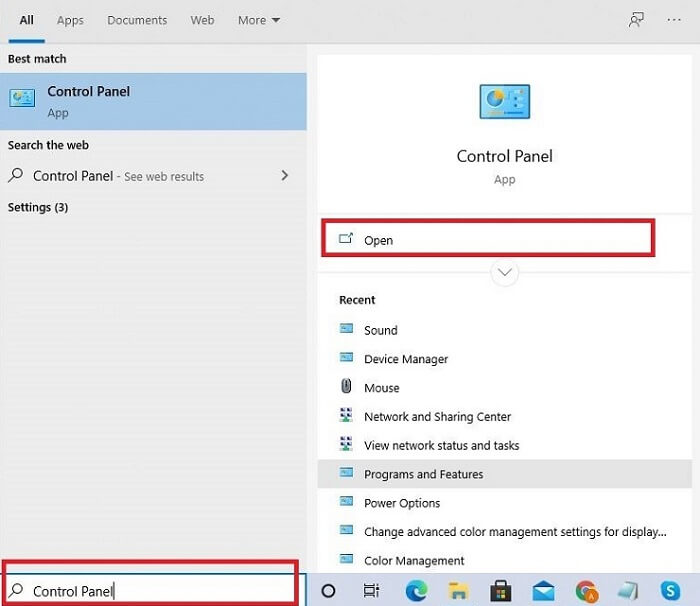Open the More filter dropdown
The image size is (700, 606).
[258, 20]
